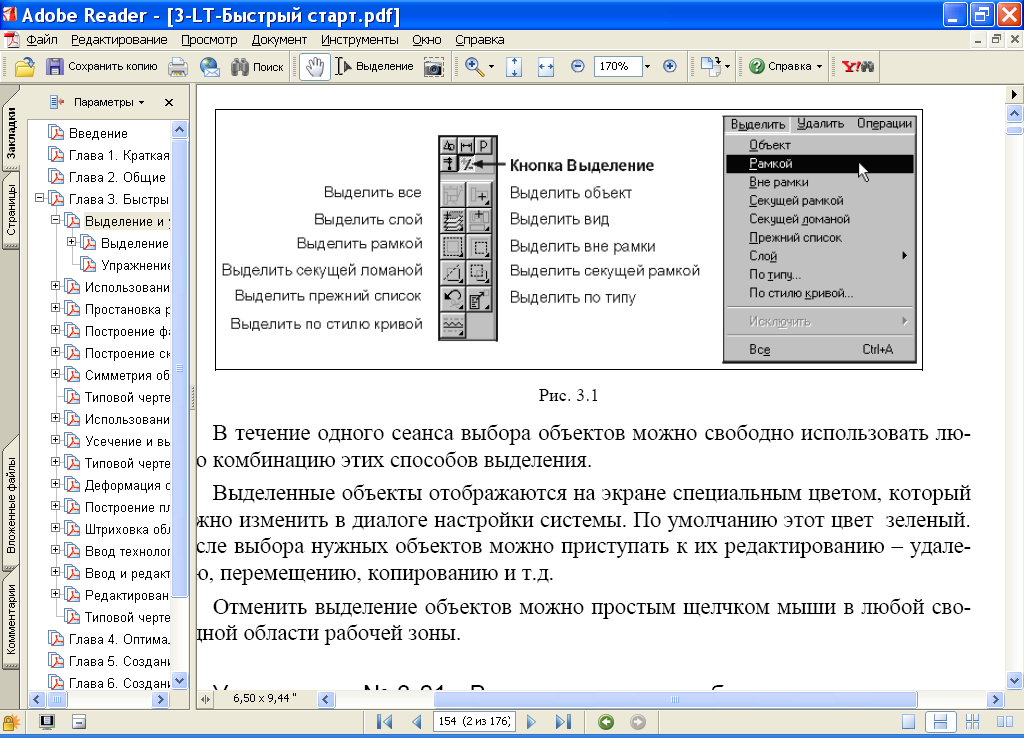This screenshot has width=1024, height=738.
Task: Switch to the Вложенные файлы side tab
Action: (x=11, y=507)
